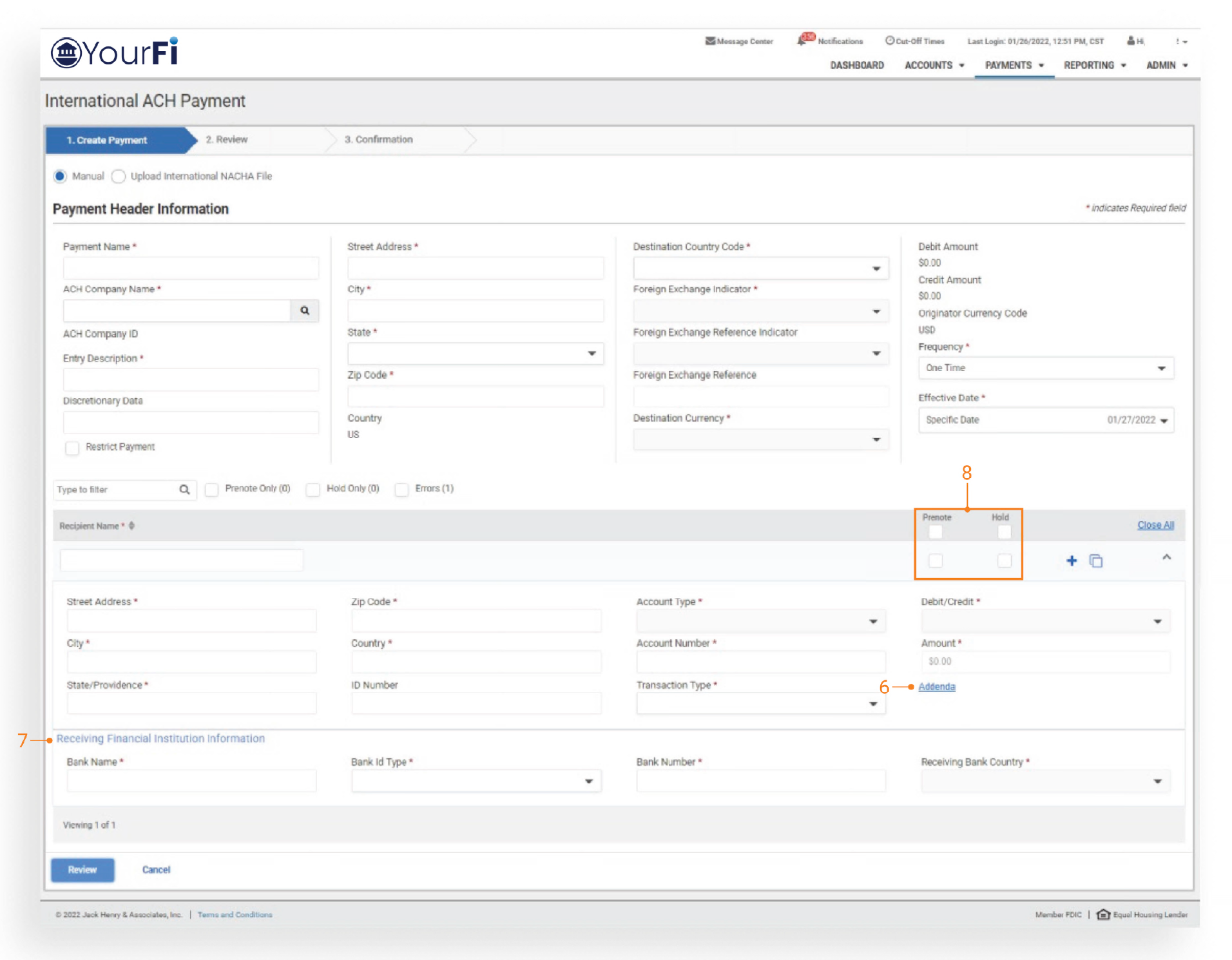
Task: Open the Destination Country Code dropdown
Action: point(760,268)
